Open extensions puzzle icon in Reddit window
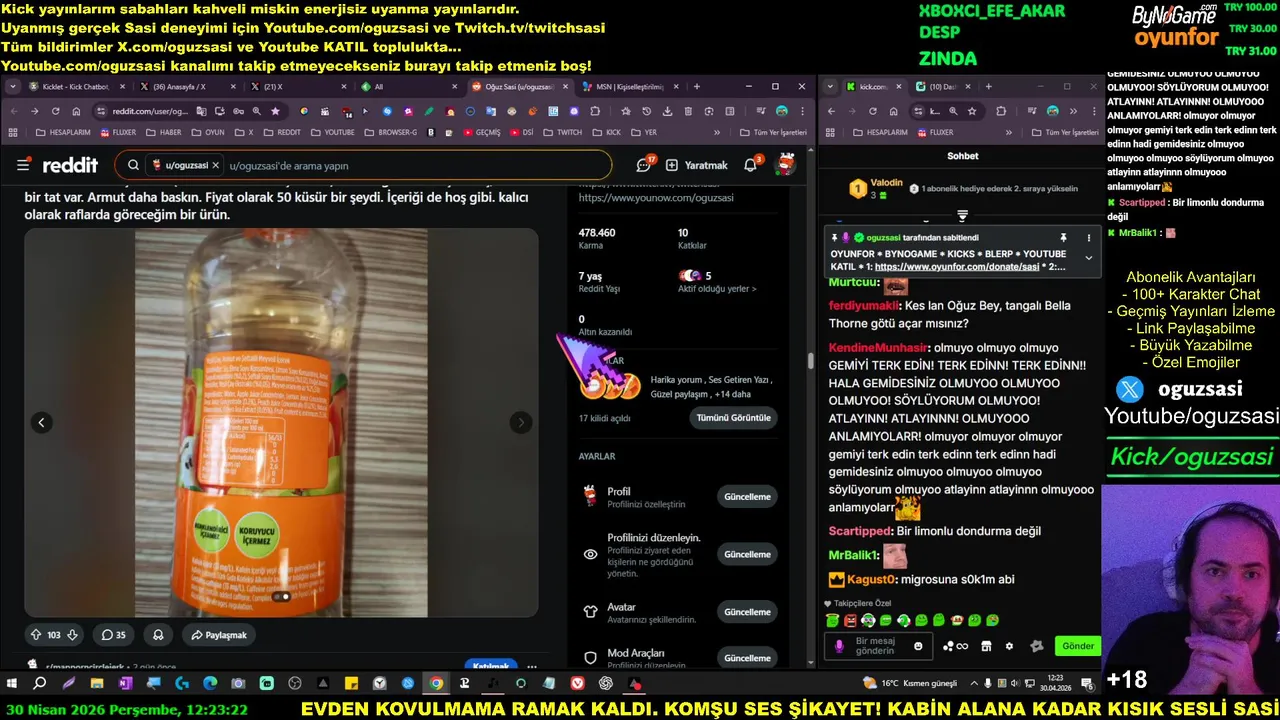The image size is (1280, 720). click(x=595, y=111)
